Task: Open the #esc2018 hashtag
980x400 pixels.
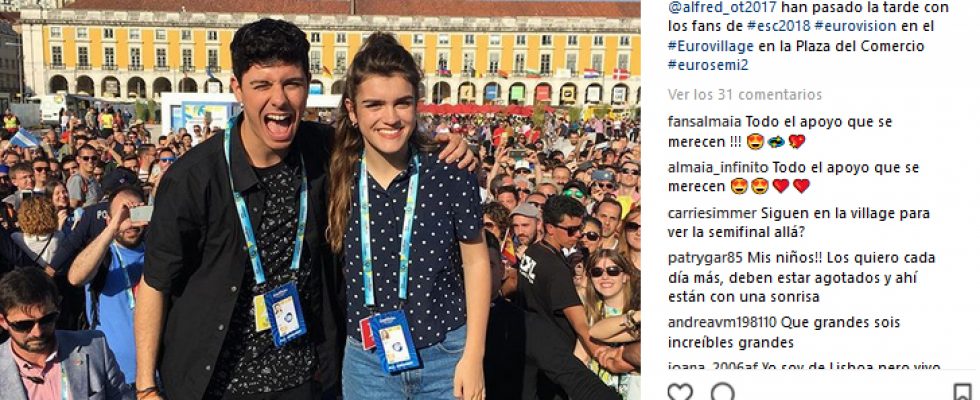Action: pos(779,26)
